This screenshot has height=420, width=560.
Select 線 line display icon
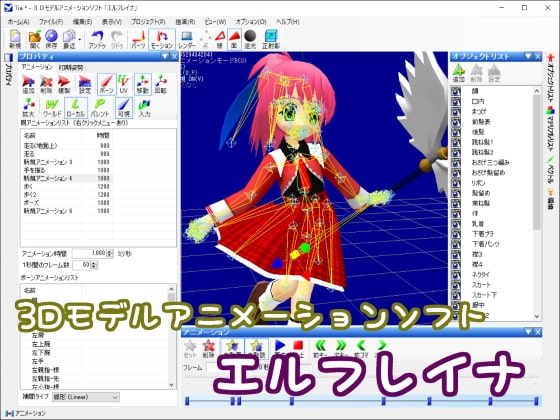[220, 39]
